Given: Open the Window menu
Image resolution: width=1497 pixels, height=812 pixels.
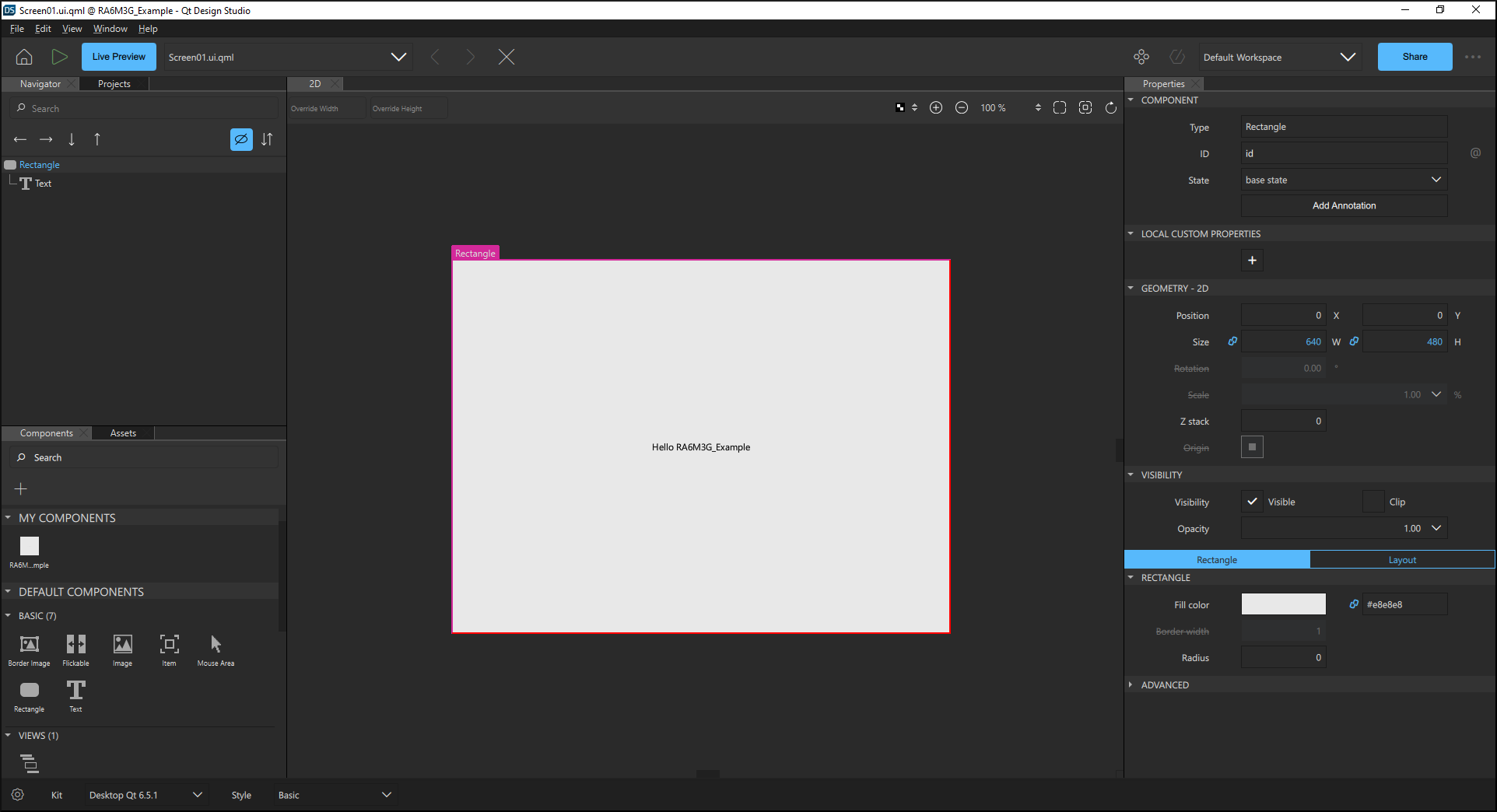Looking at the screenshot, I should (x=110, y=29).
